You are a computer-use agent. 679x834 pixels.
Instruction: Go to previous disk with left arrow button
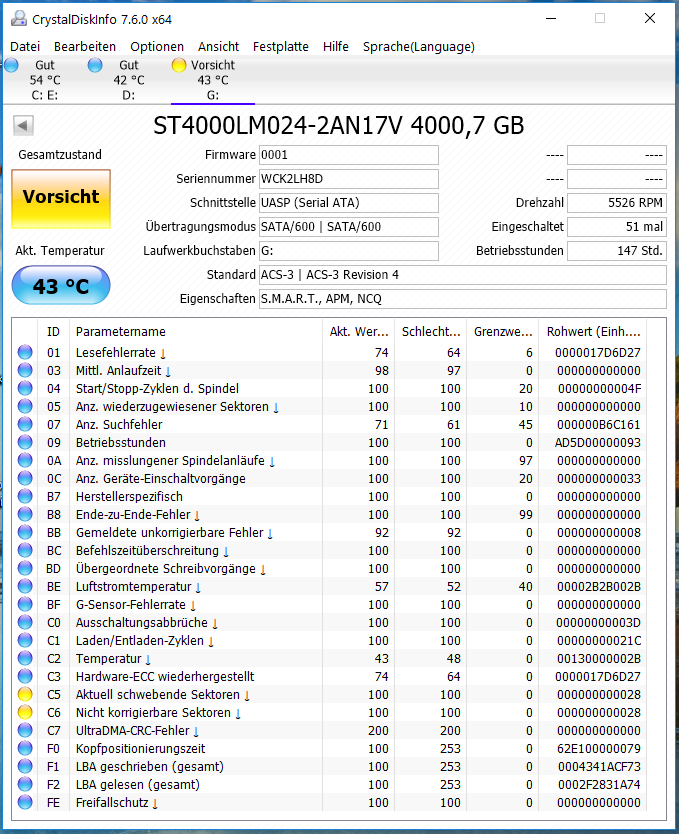pos(23,126)
